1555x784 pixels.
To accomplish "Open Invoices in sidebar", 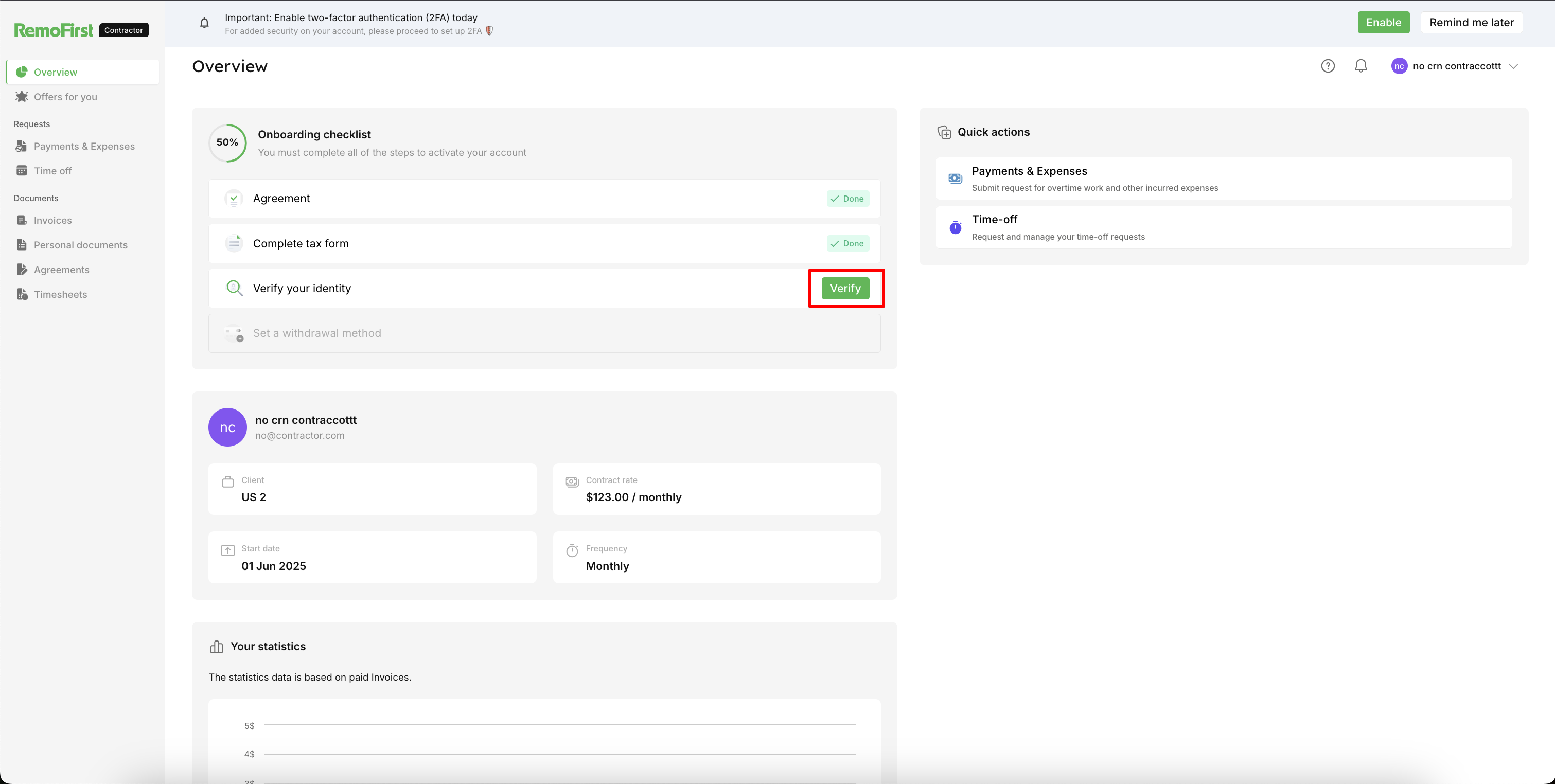I will tap(83, 220).
